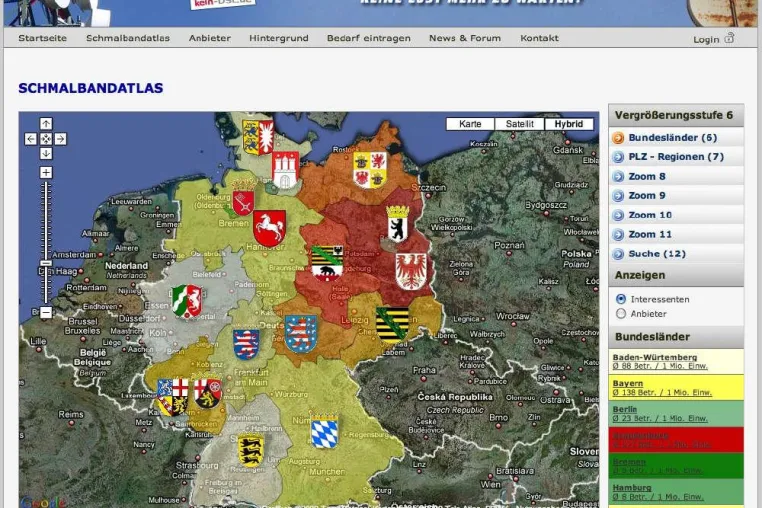The width and height of the screenshot is (762, 508).
Task: Open the Hamburg list entry
Action: click(x=676, y=492)
